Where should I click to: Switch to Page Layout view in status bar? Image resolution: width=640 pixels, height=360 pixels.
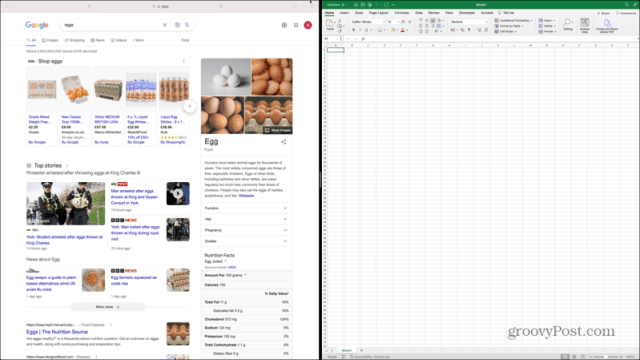pos(574,357)
